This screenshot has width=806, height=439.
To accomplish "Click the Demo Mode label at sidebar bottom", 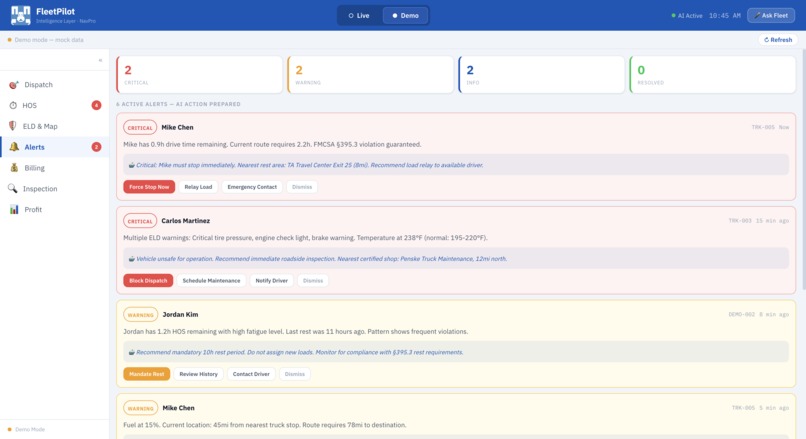I will (x=30, y=429).
